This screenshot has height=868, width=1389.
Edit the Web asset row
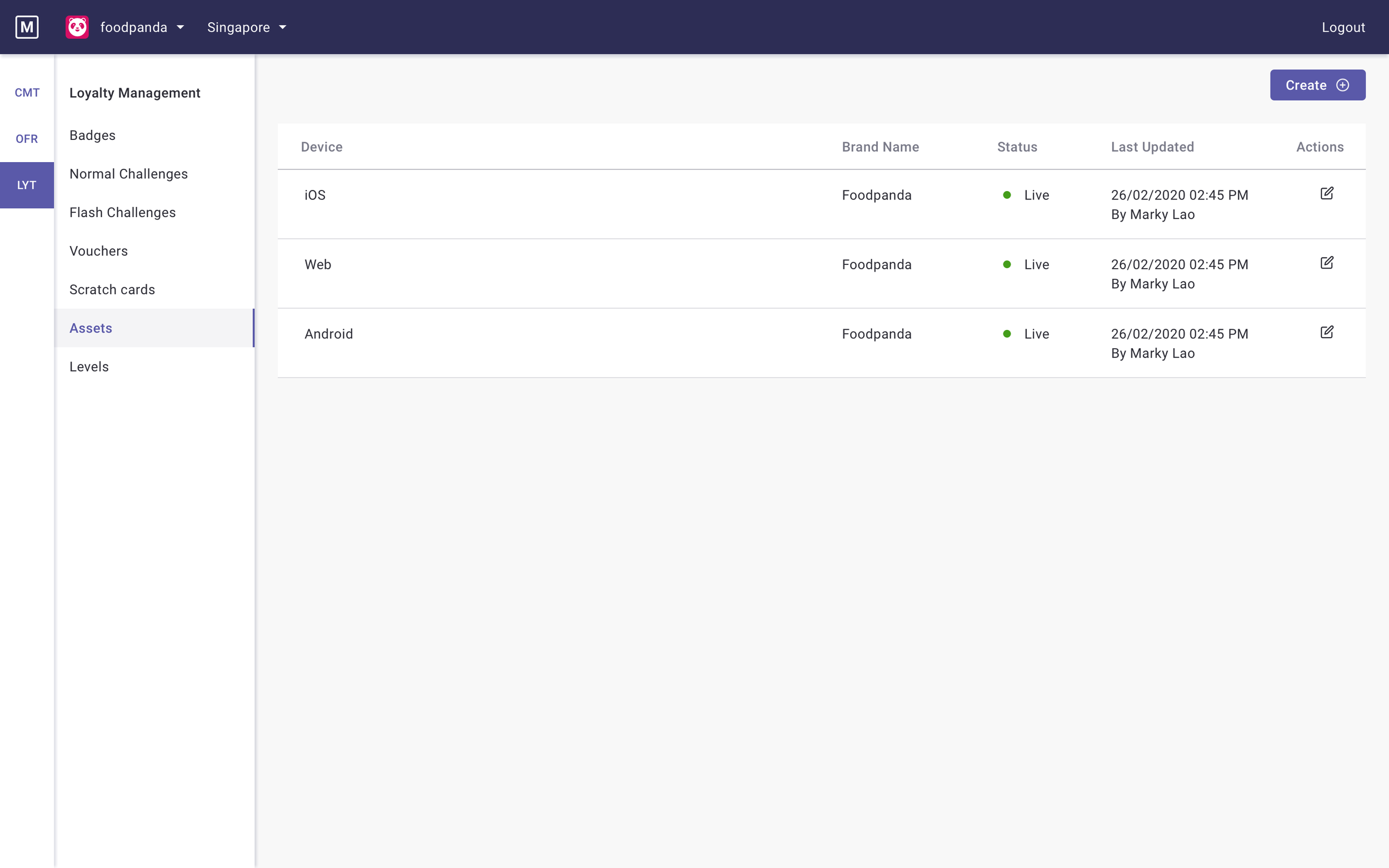click(x=1326, y=263)
